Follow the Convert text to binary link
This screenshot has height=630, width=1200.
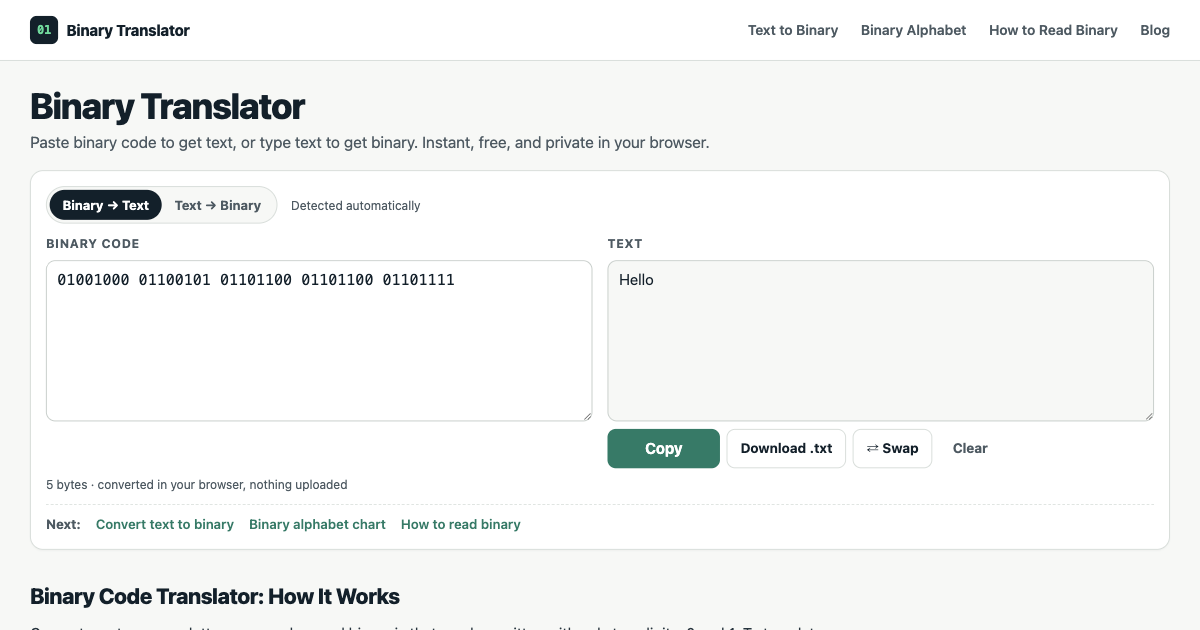pyautogui.click(x=165, y=524)
